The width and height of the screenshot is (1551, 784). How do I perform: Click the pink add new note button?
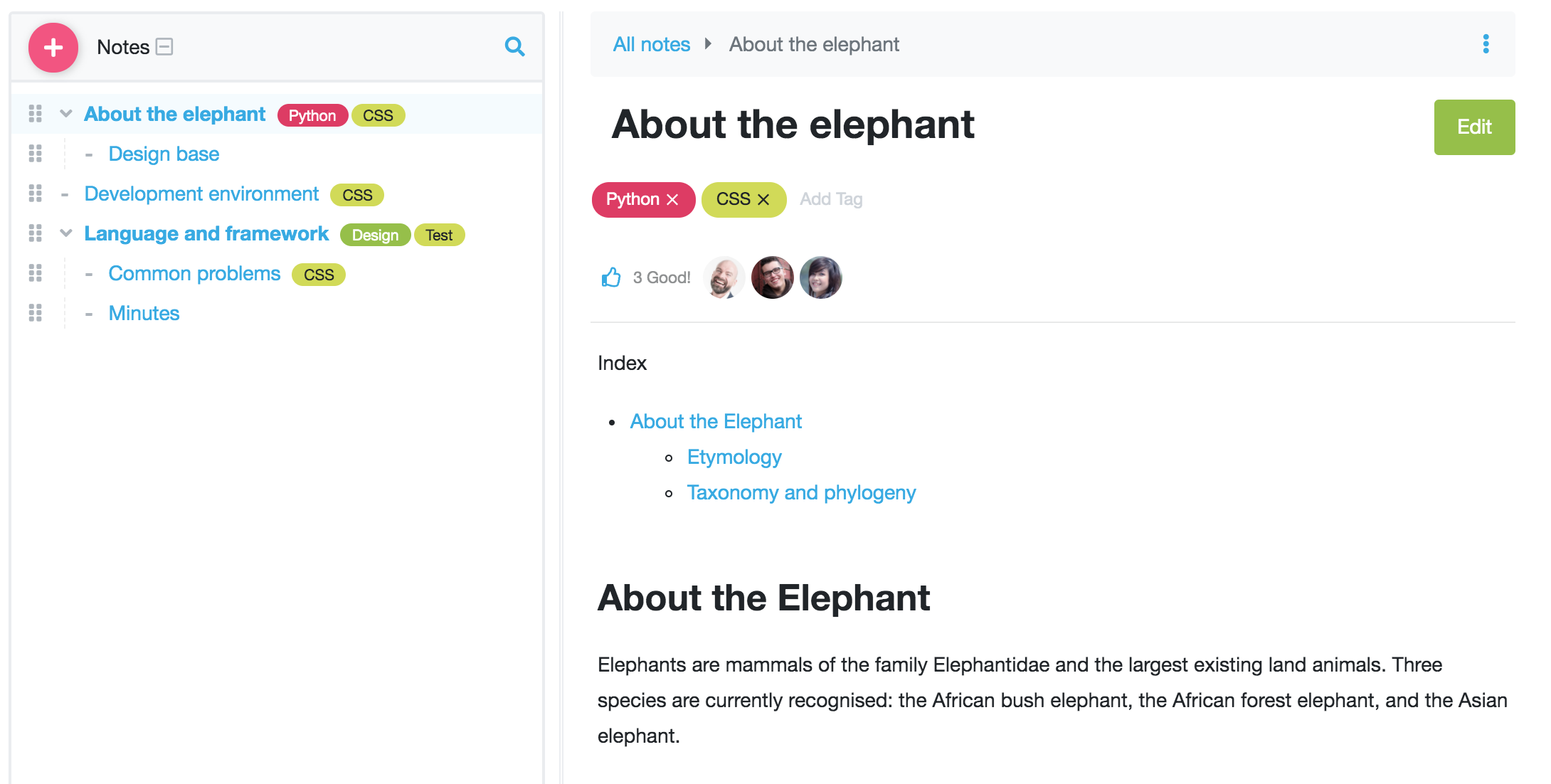click(x=53, y=48)
